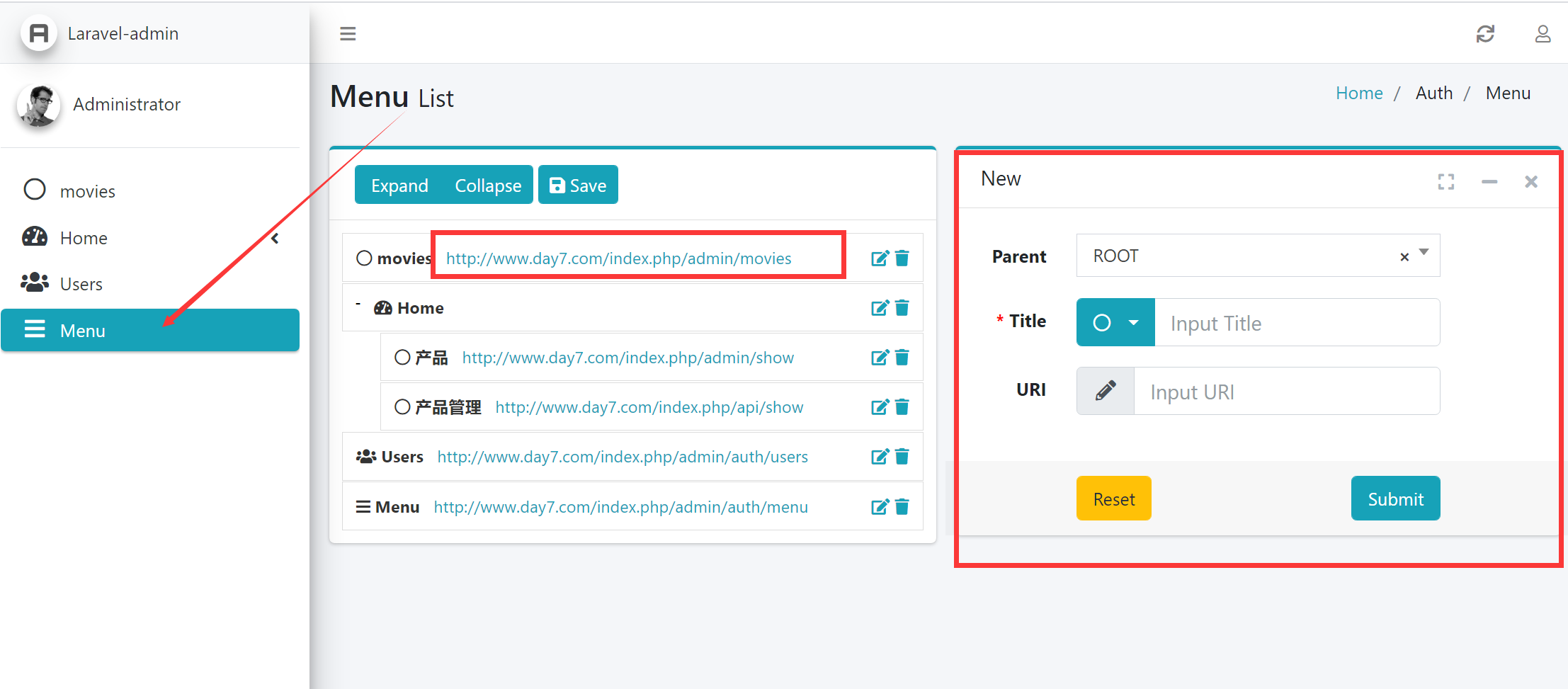This screenshot has height=689, width=1568.
Task: Click the pencil icon beside URI field
Action: 1106,391
